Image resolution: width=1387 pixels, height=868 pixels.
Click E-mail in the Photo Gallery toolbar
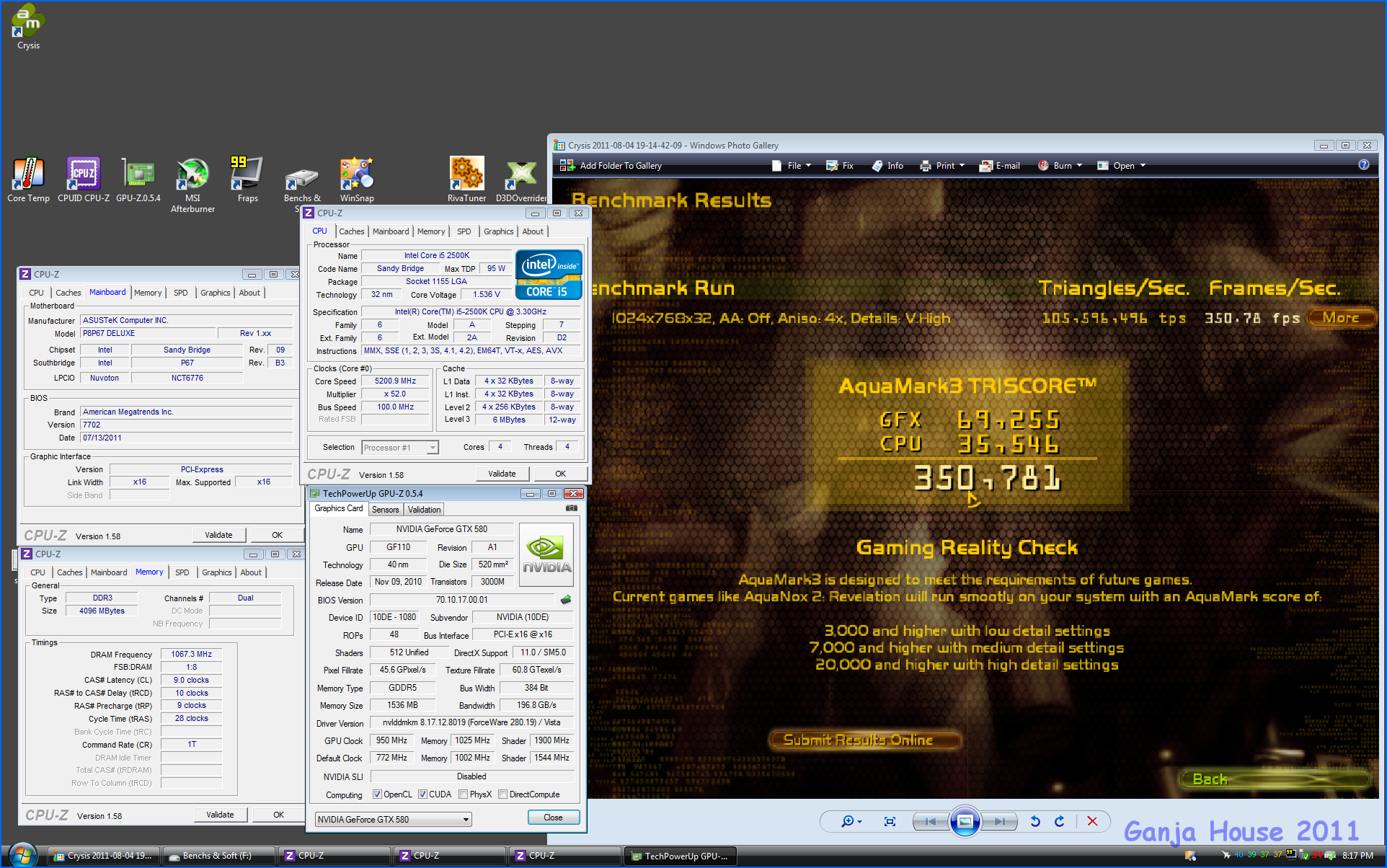pyautogui.click(x=1000, y=166)
